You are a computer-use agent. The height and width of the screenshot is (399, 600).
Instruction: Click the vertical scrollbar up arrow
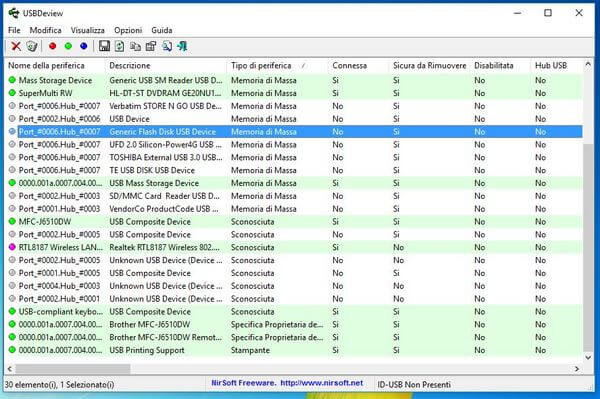pyautogui.click(x=588, y=65)
